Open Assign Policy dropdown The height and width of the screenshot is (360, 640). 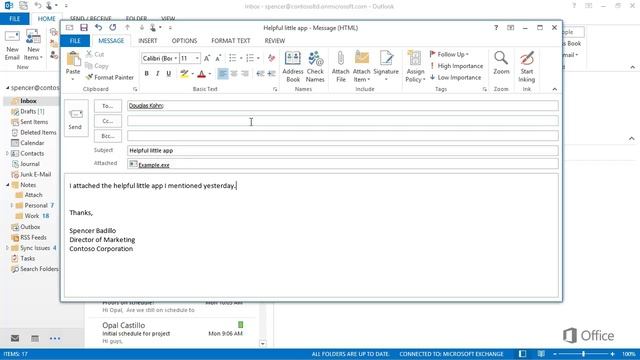pyautogui.click(x=415, y=67)
